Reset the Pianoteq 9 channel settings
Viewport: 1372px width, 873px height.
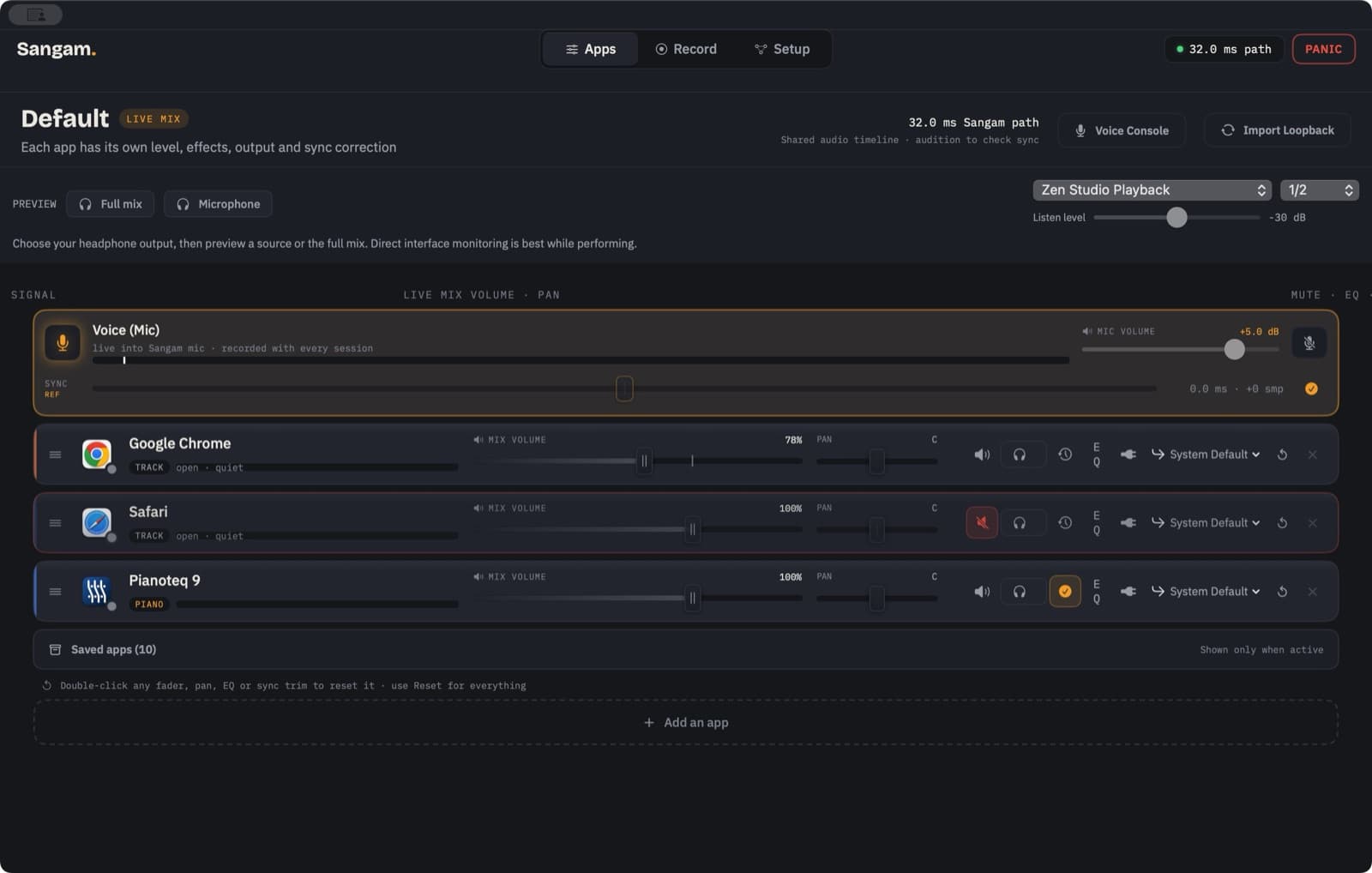(x=1282, y=592)
